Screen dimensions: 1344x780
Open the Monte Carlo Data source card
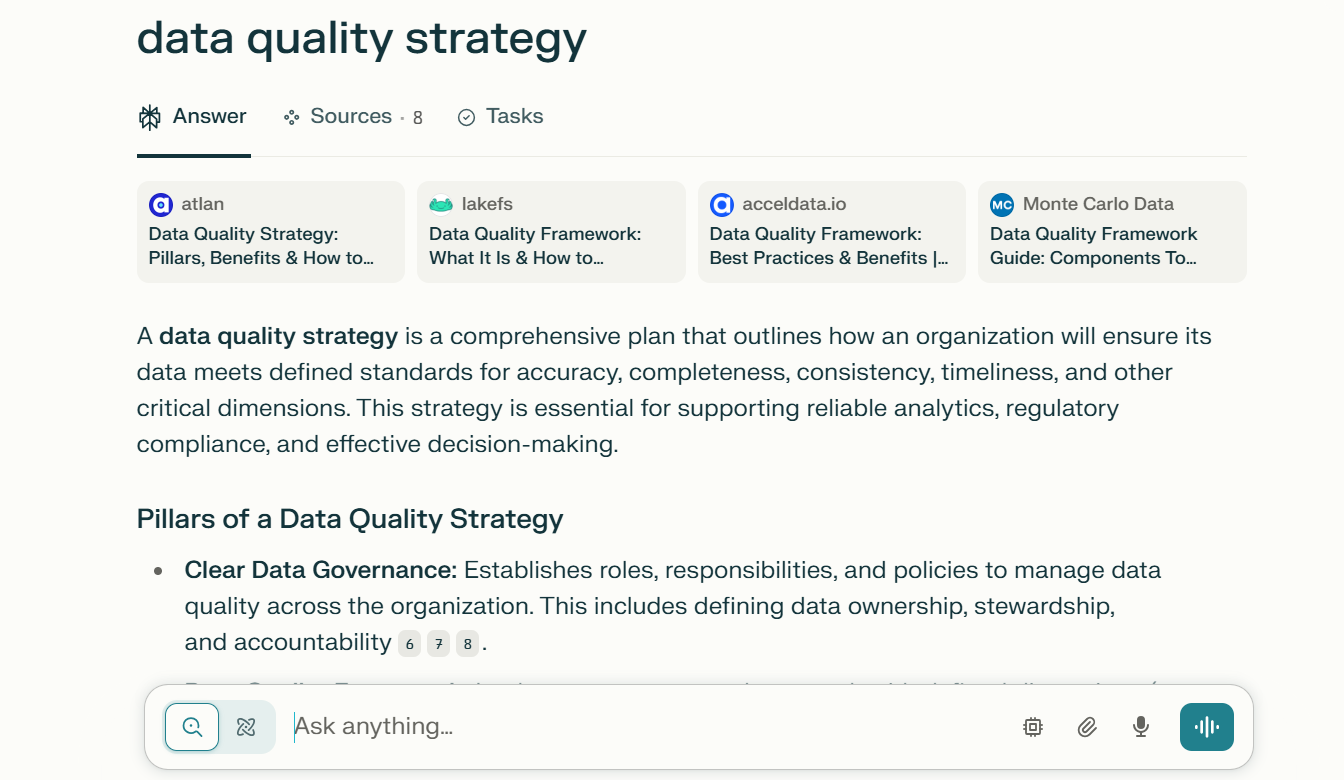1112,232
